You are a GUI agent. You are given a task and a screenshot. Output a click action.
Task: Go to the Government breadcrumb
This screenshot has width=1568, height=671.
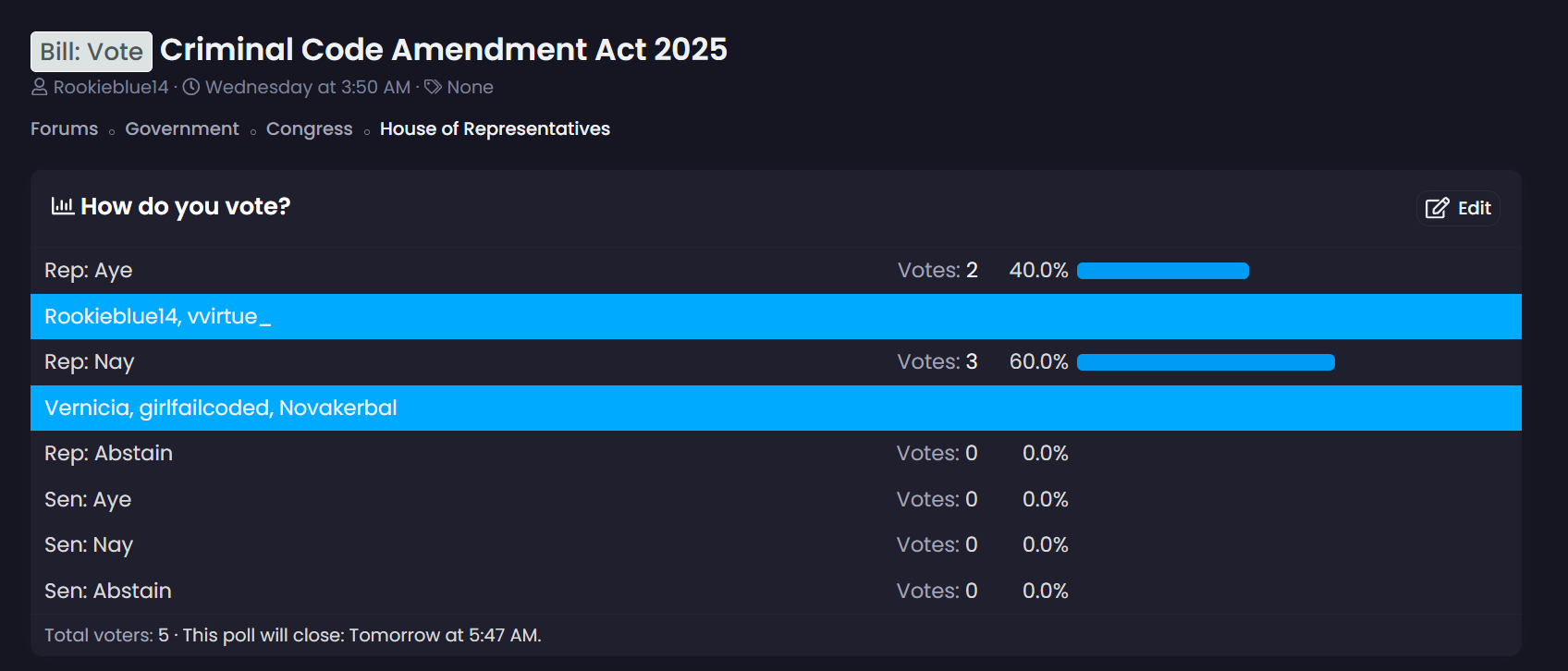[182, 128]
